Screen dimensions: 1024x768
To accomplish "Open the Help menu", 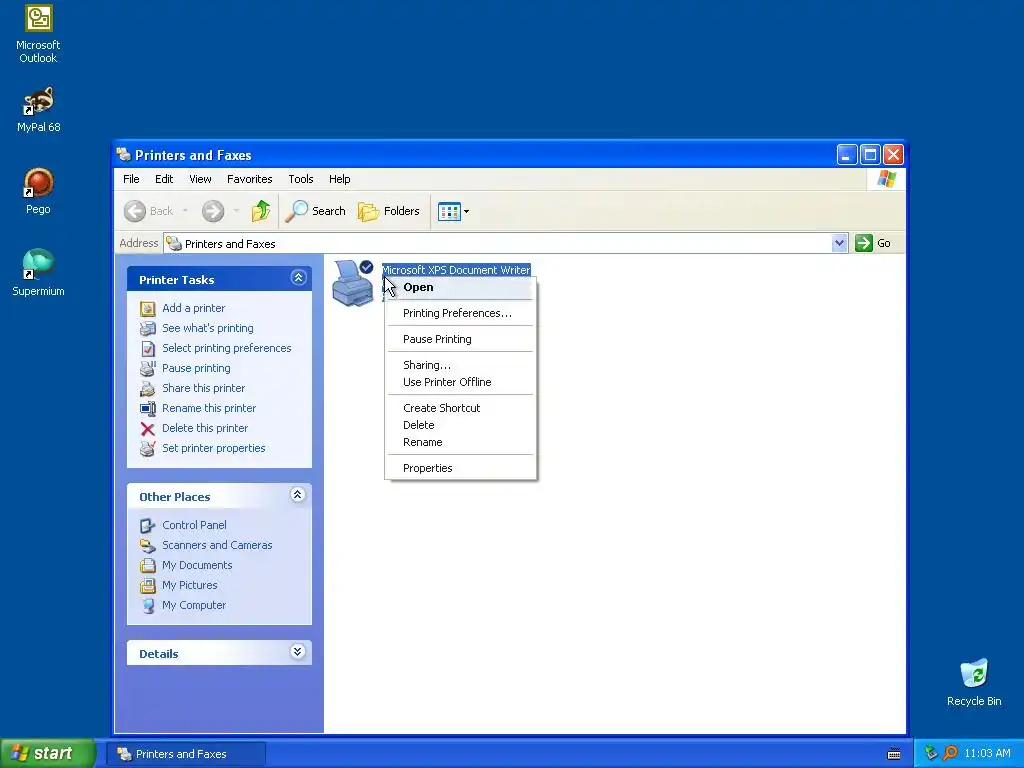I will point(340,179).
